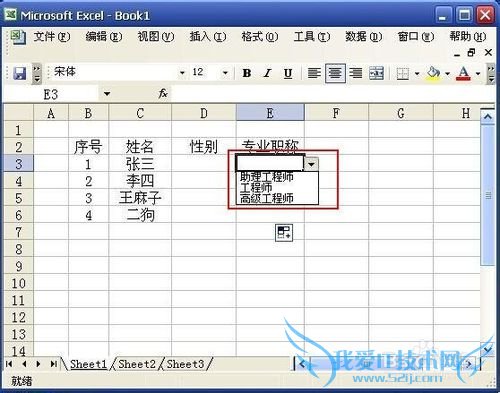Open the 数据(D) menu
The image size is (500, 393).
[364, 36]
